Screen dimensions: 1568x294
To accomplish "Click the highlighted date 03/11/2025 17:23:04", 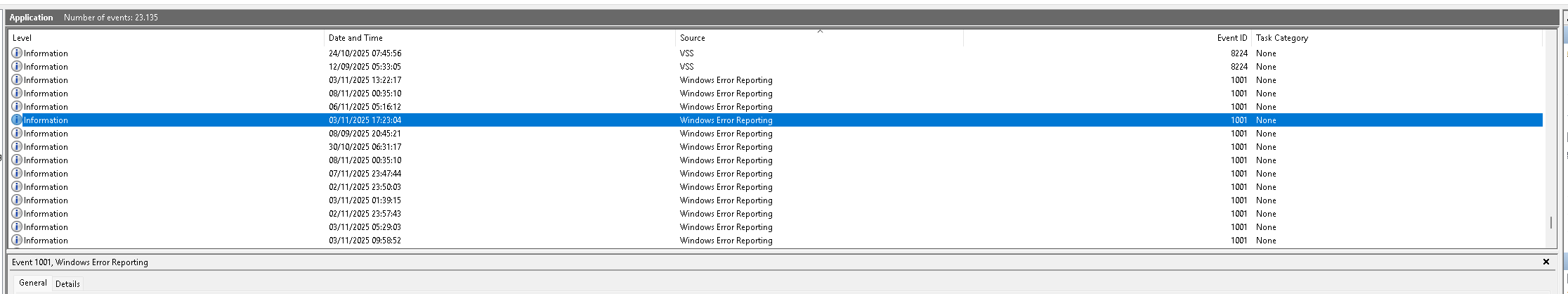I will 365,120.
